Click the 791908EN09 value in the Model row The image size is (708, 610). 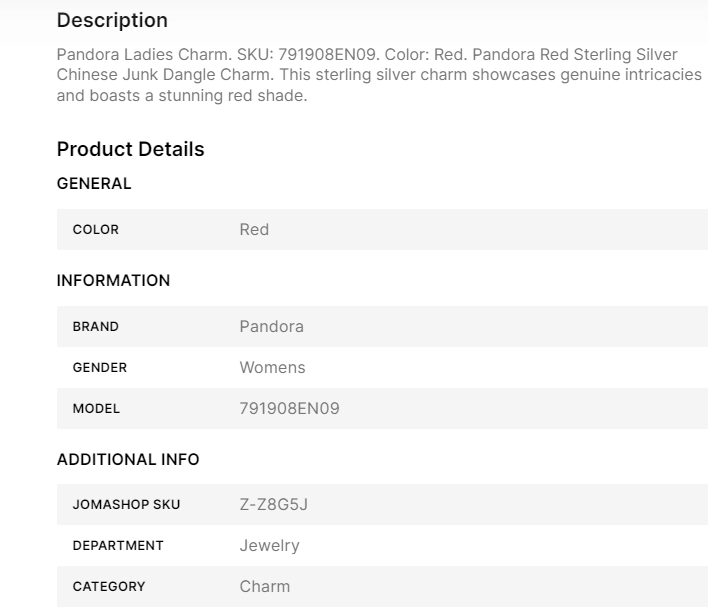pos(289,409)
